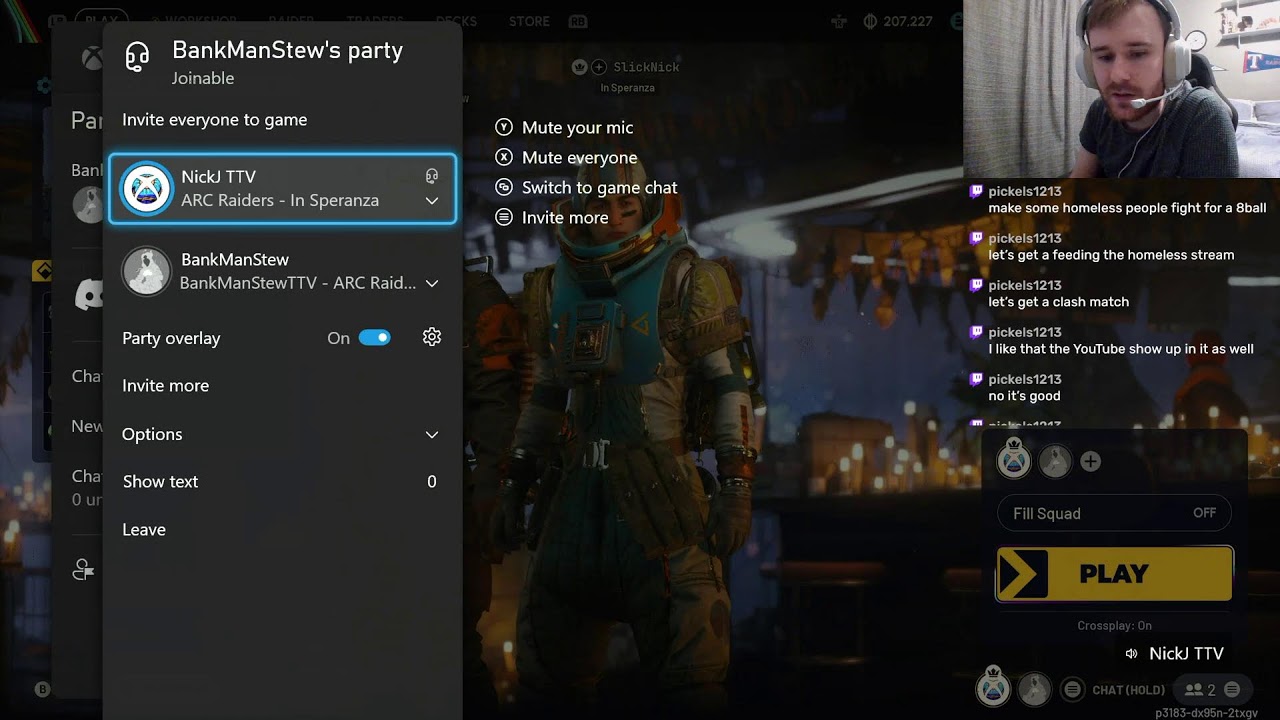Click the 'let's get a clash match' message

[x=1058, y=302]
